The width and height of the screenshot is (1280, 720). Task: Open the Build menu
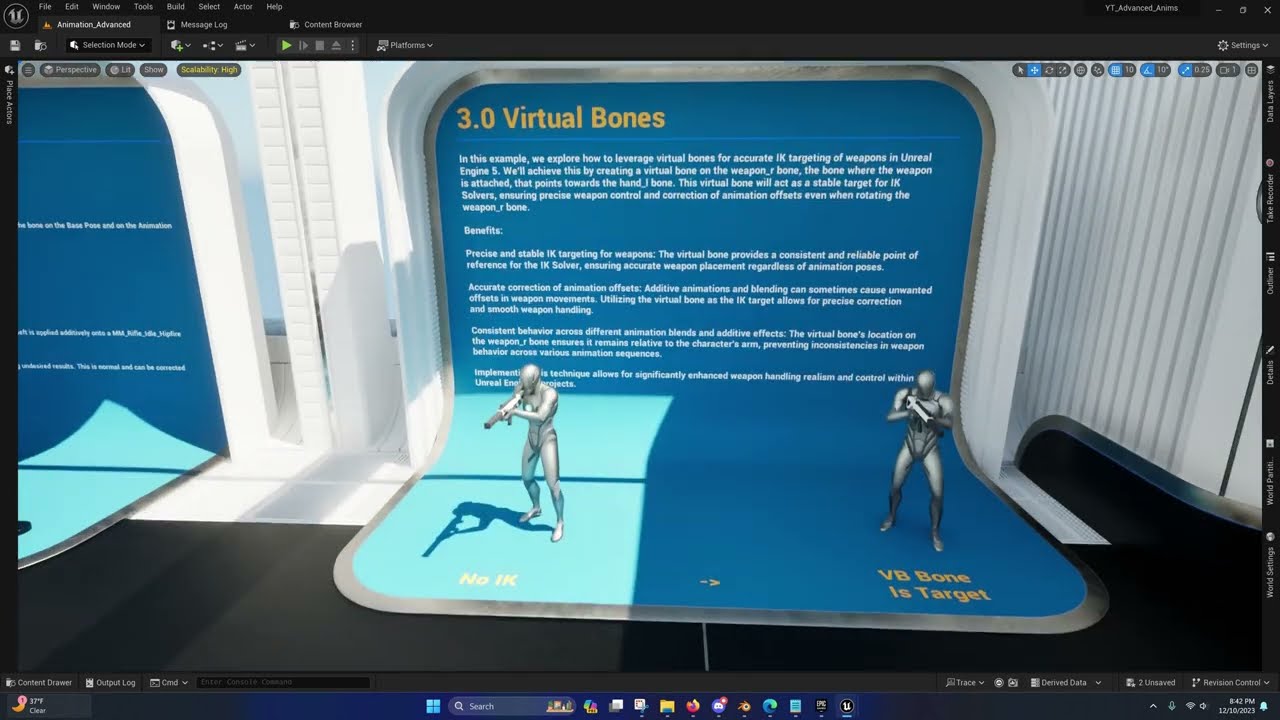pos(176,7)
